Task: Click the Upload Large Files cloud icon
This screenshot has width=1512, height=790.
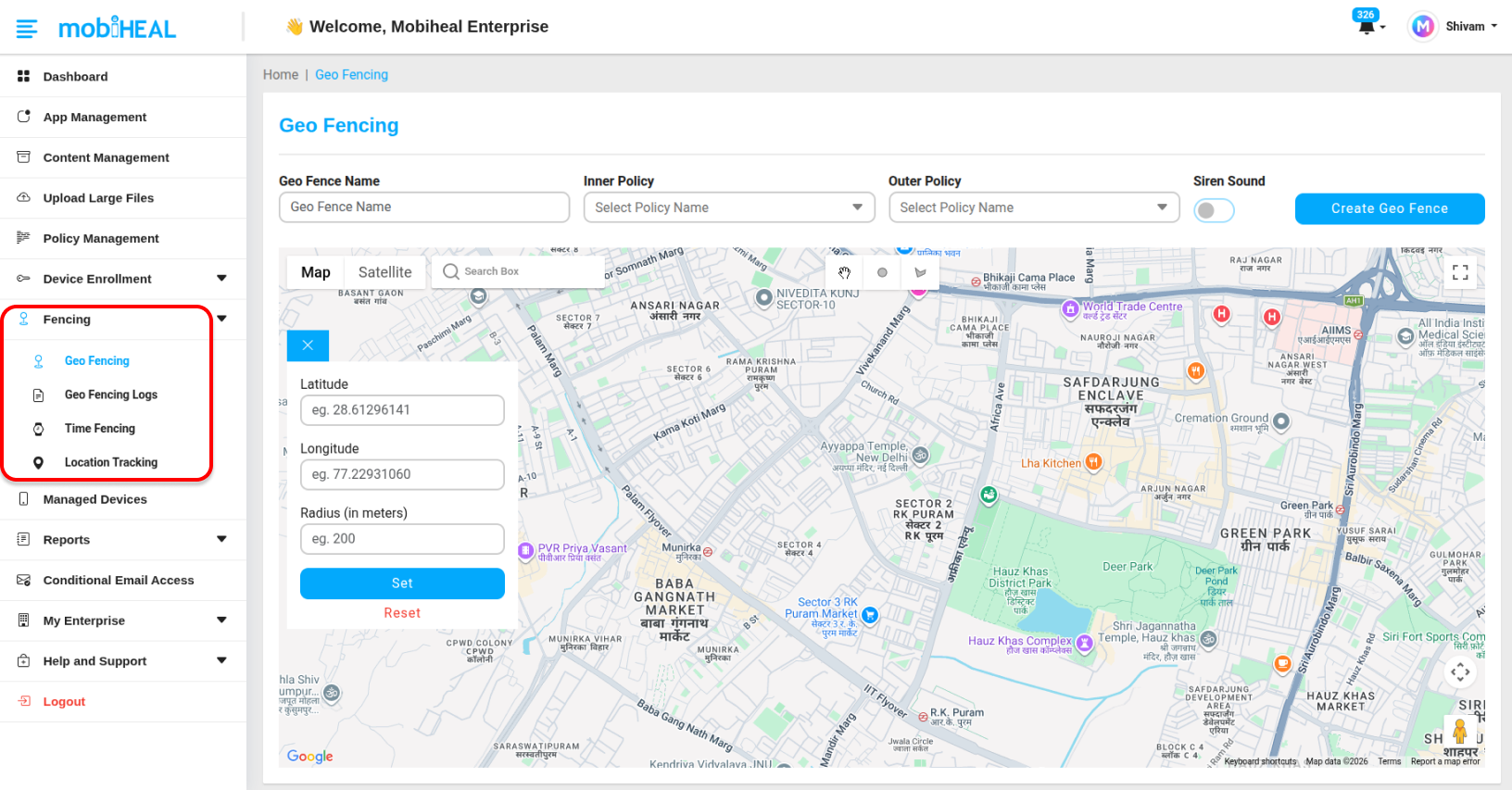Action: pos(24,197)
